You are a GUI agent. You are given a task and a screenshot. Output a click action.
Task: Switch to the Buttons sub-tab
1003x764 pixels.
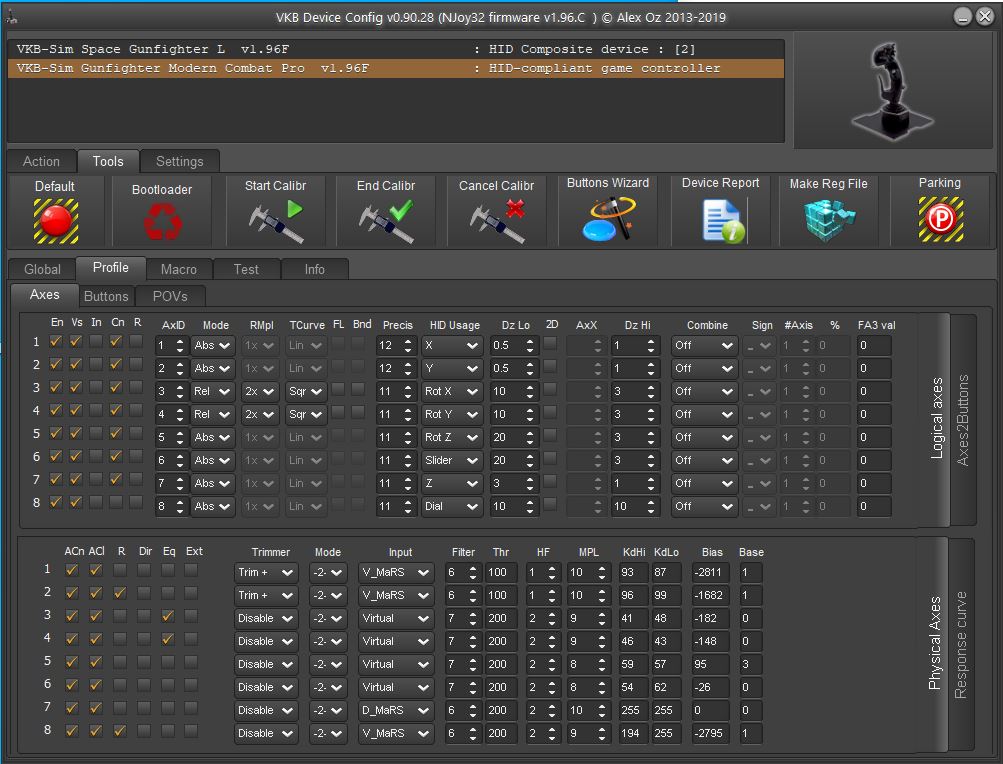click(106, 296)
